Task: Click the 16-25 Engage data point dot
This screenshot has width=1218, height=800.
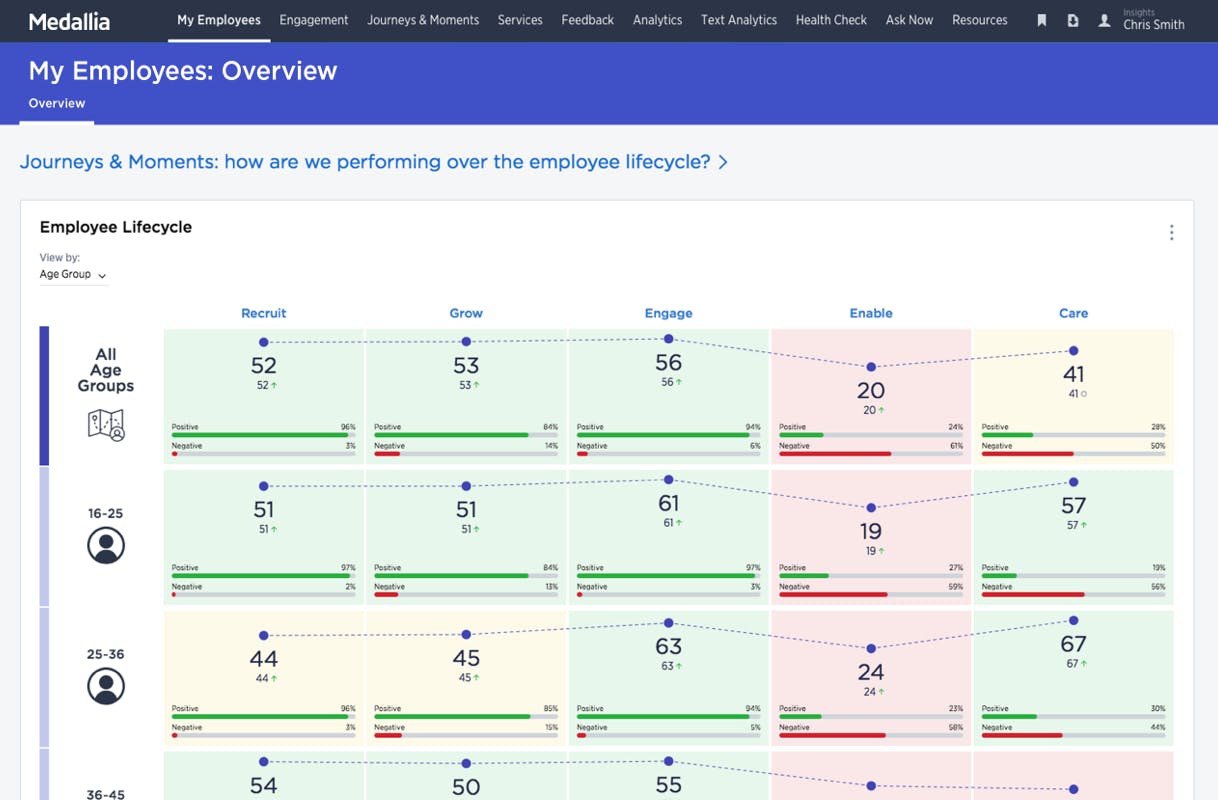Action: point(669,480)
